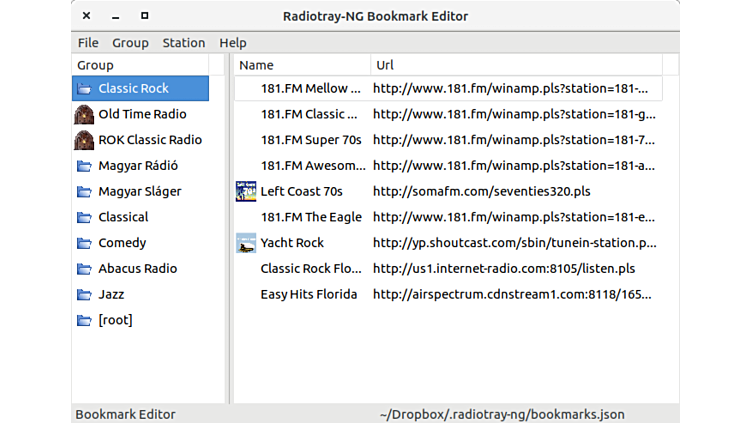Select the 181.FM Super 70s station
Image resolution: width=752 pixels, height=423 pixels.
coord(311,140)
